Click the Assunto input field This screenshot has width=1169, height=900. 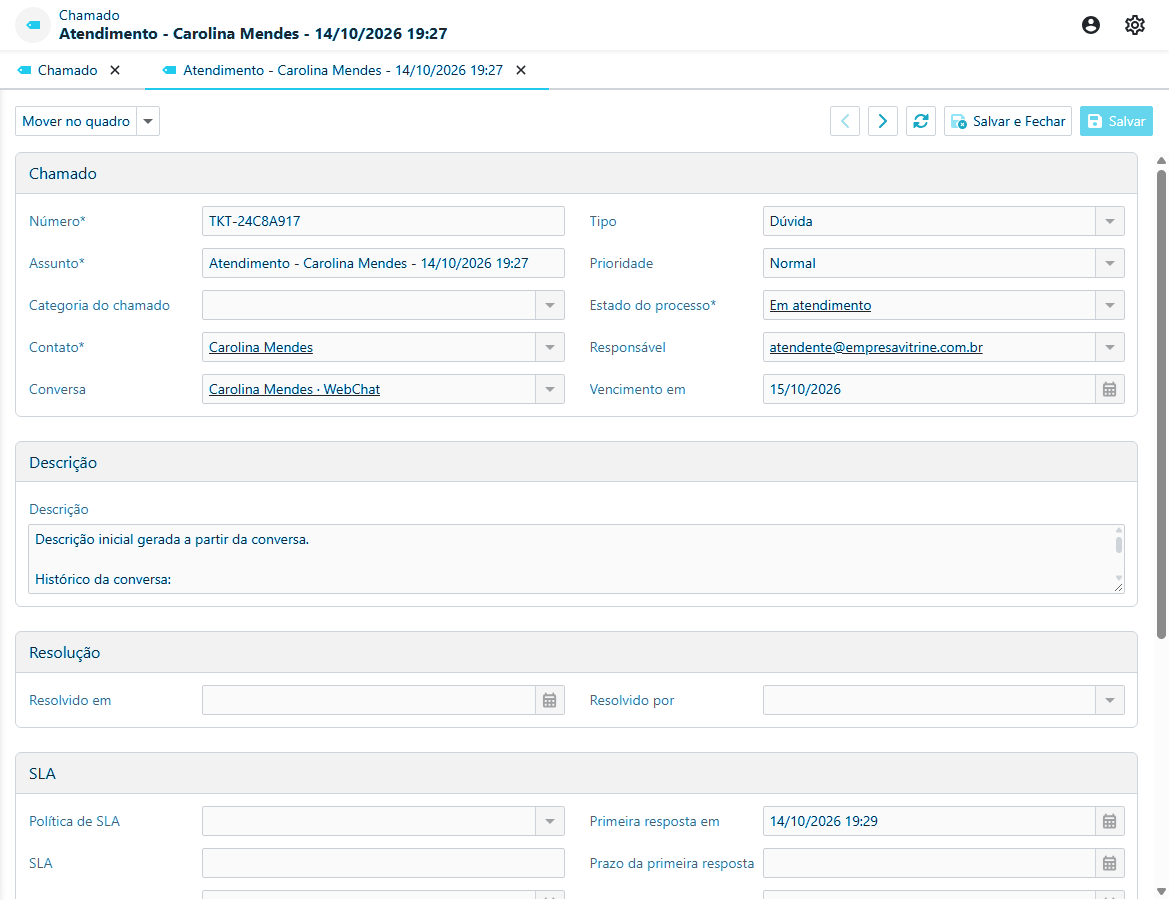383,263
